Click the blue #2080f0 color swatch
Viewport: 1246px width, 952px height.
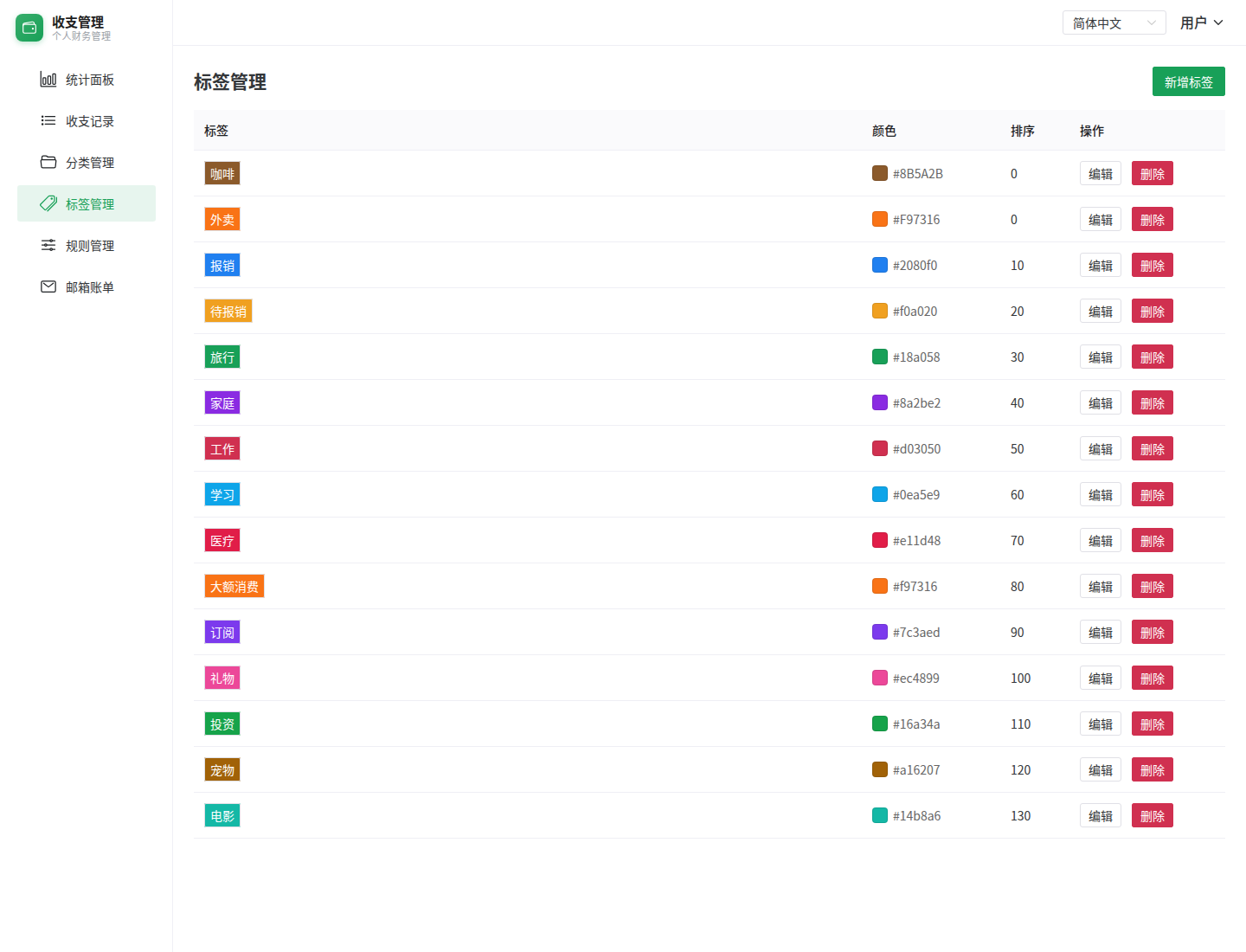(880, 265)
